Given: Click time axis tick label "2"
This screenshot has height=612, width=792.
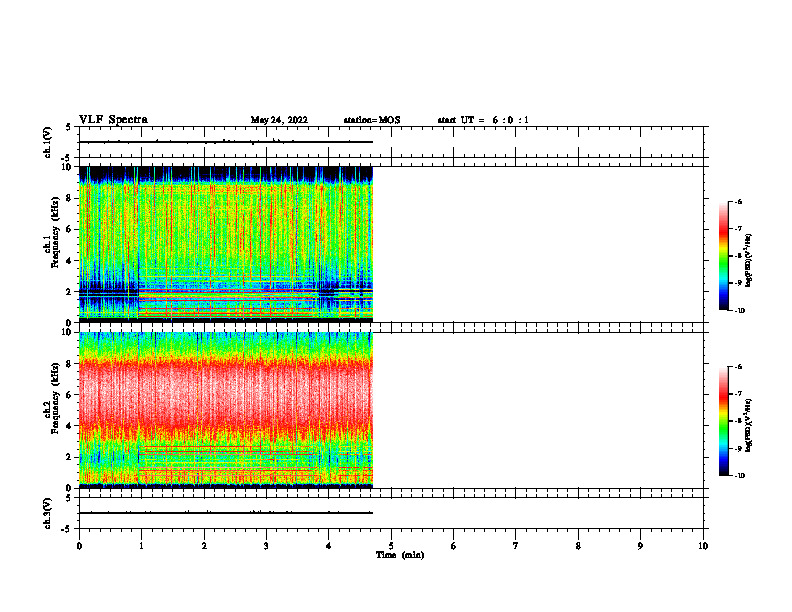Looking at the screenshot, I should tap(204, 546).
